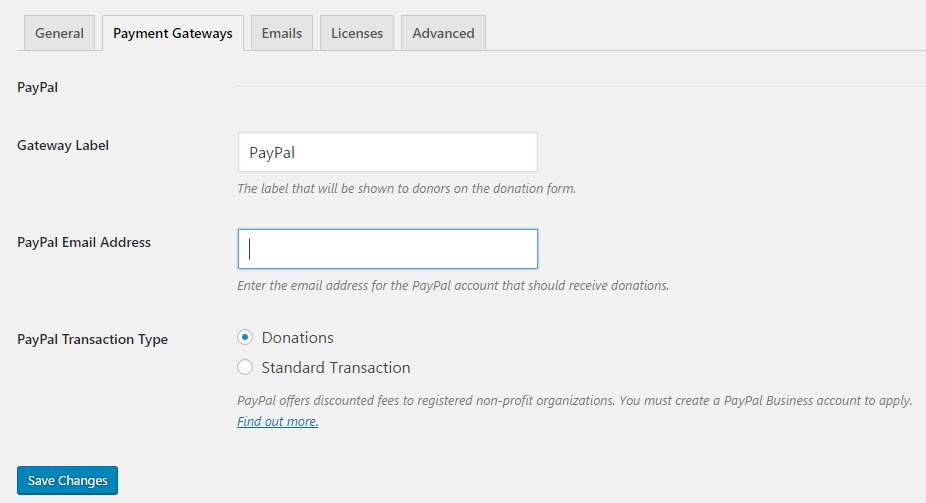
Task: Go to the Licenses tab
Action: point(357,33)
